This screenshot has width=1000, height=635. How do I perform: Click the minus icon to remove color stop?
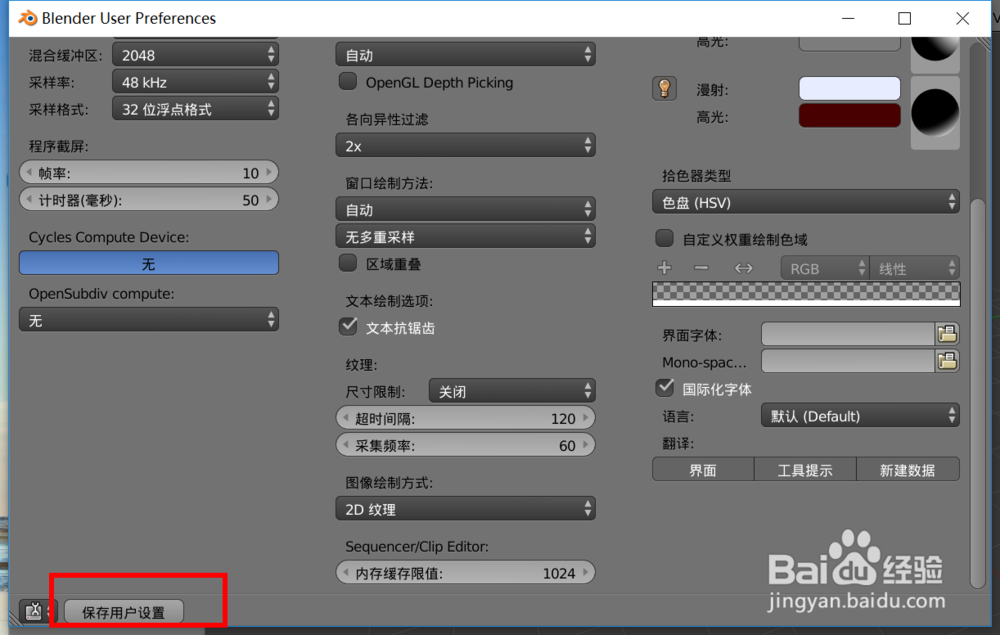(701, 268)
